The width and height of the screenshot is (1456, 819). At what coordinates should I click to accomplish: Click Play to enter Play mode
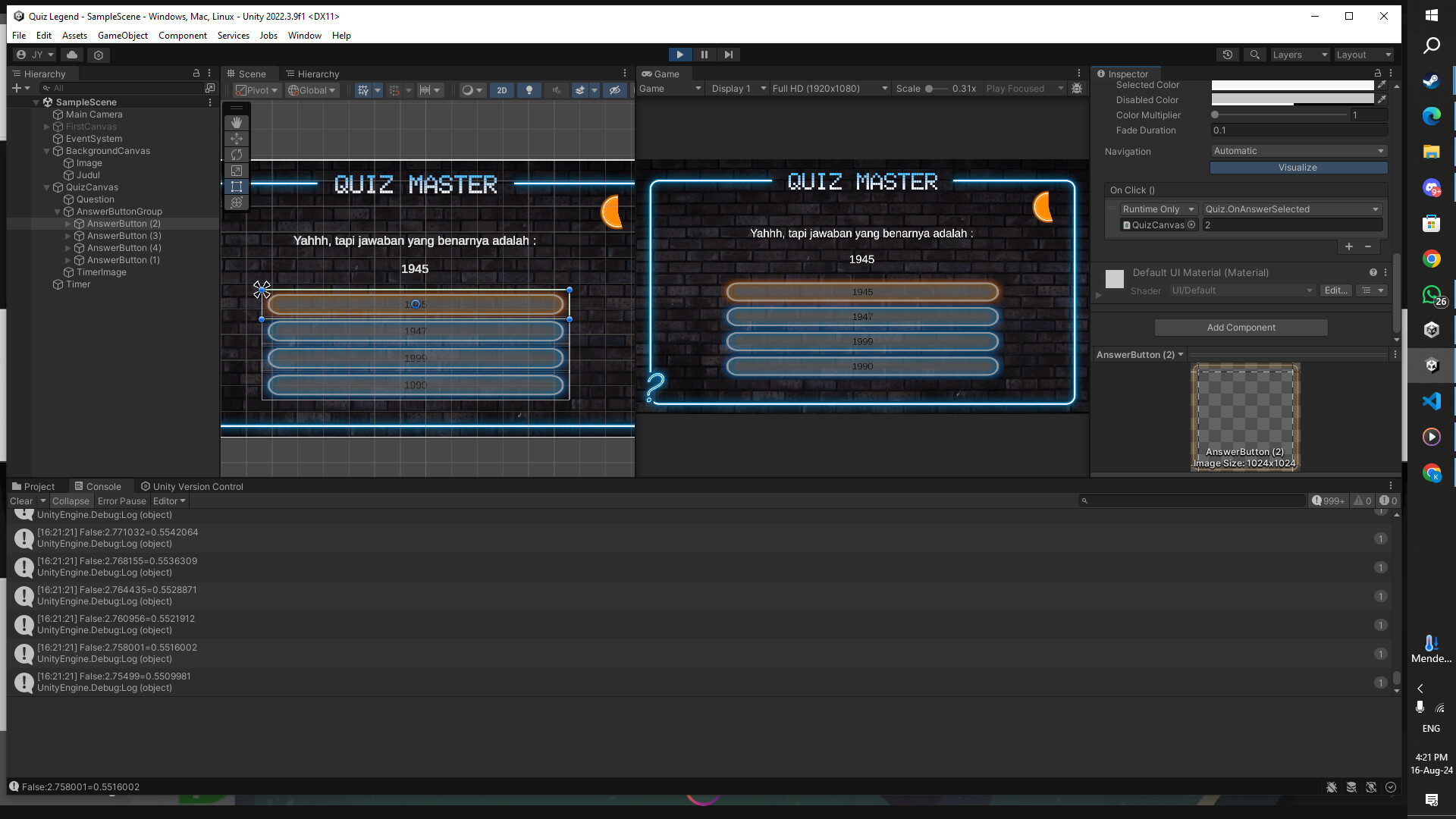680,55
